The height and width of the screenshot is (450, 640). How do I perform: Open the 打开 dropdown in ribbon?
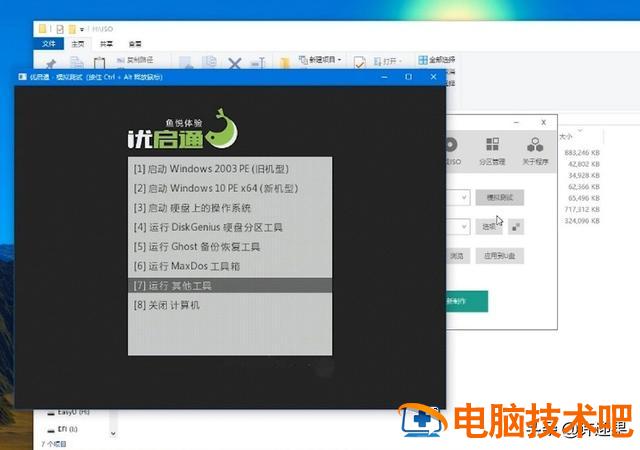point(388,61)
